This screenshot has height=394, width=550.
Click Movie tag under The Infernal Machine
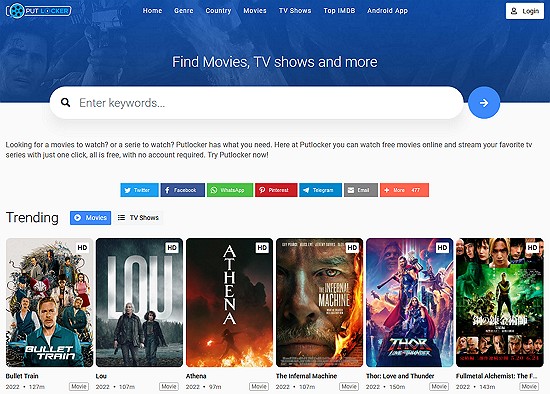349,386
